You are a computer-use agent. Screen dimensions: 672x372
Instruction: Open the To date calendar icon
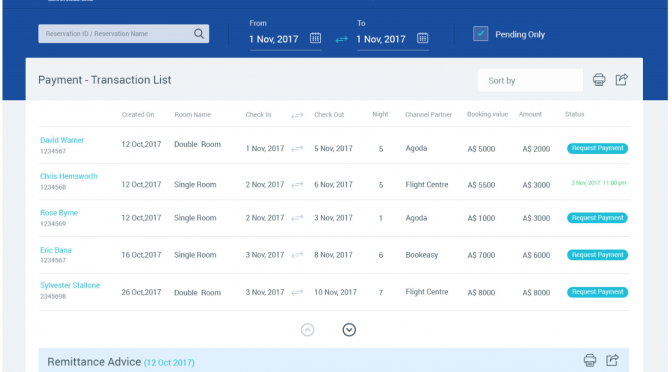click(423, 38)
